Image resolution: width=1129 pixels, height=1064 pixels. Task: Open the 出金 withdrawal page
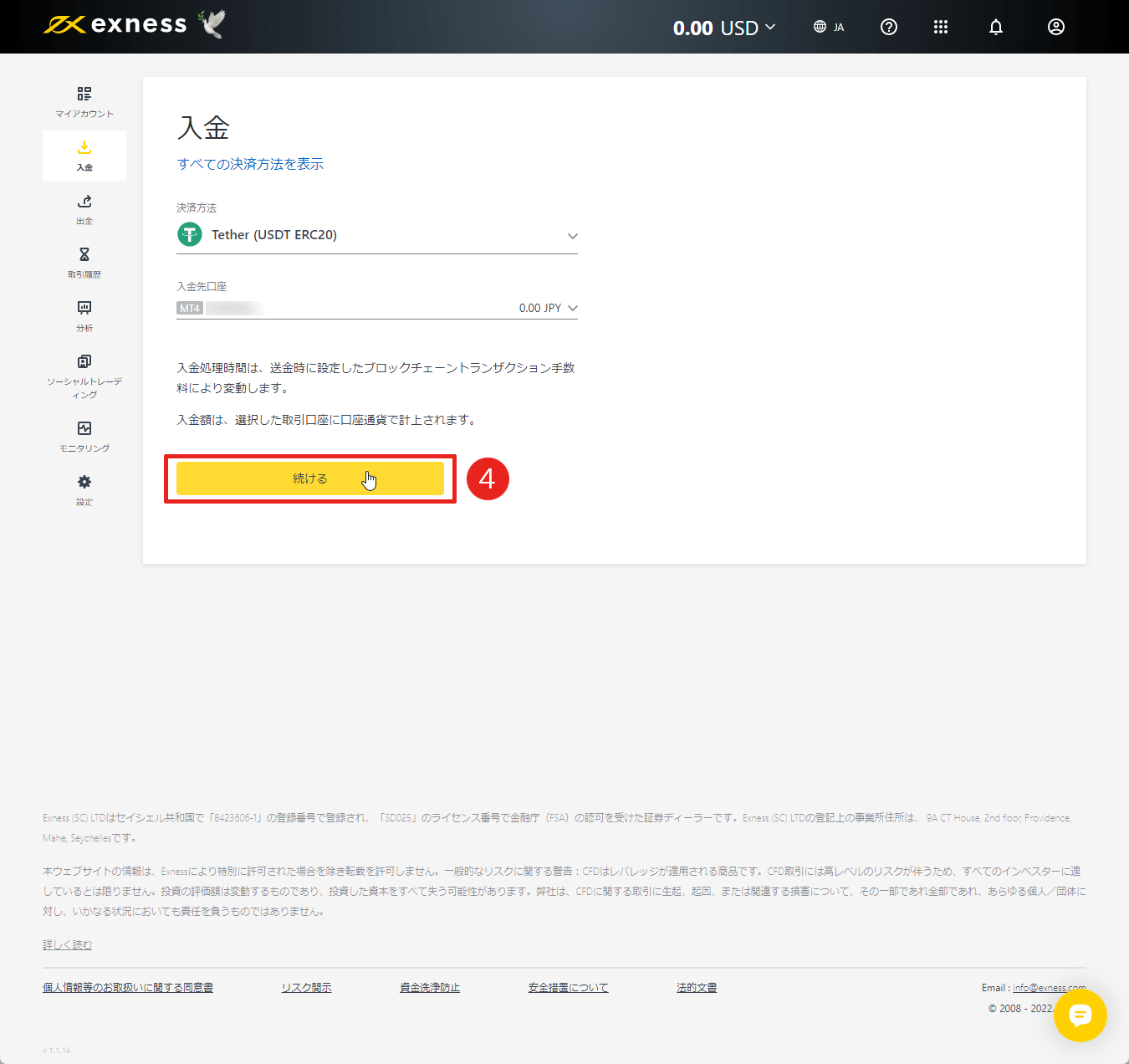coord(84,209)
